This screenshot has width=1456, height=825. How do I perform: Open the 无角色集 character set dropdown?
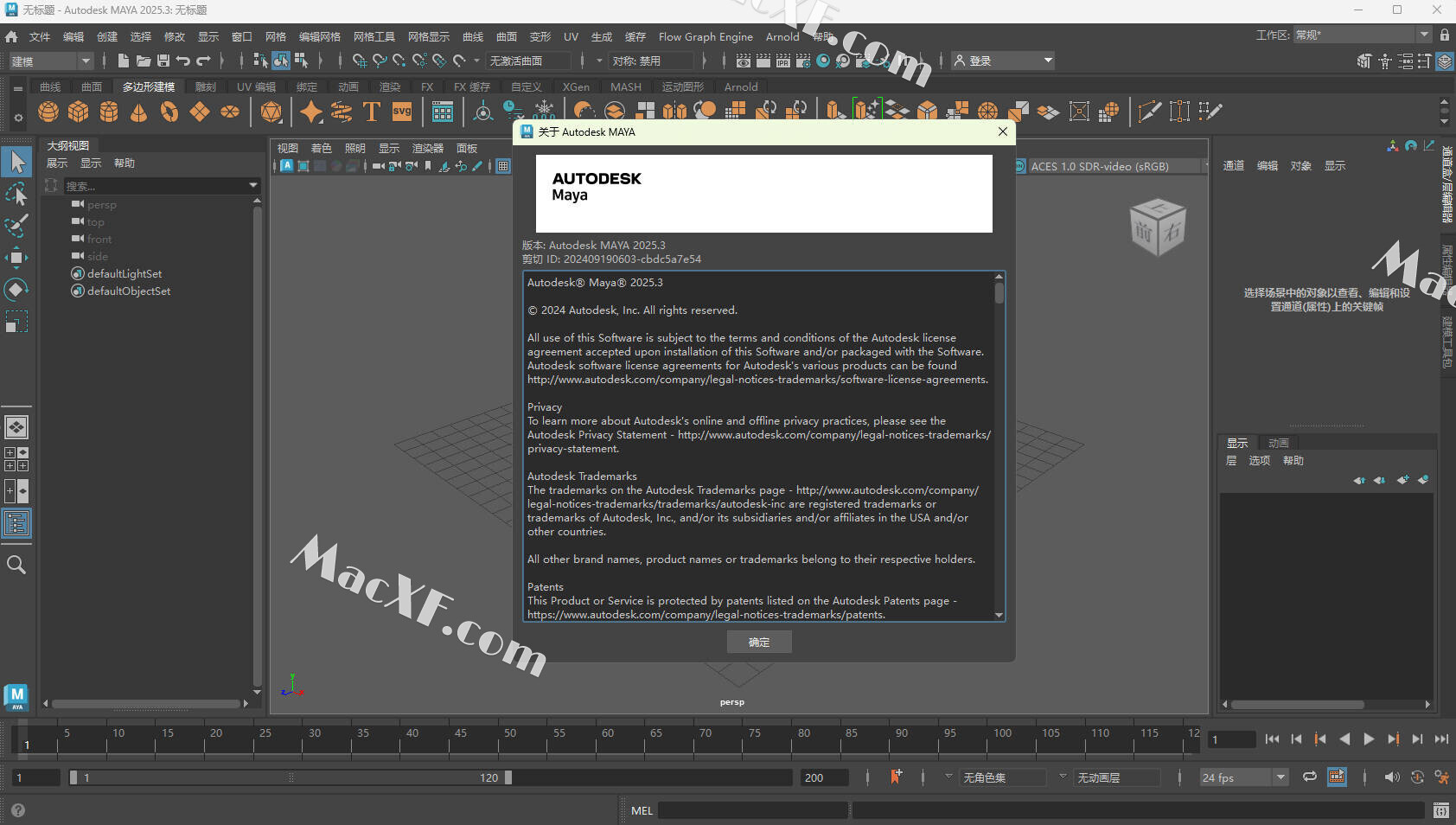click(1003, 777)
